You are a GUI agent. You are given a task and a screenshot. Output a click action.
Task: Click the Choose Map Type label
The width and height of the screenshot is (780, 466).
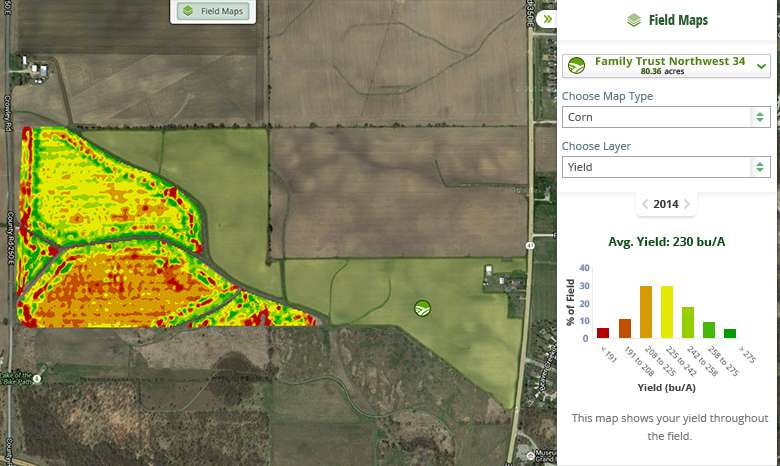tap(607, 96)
